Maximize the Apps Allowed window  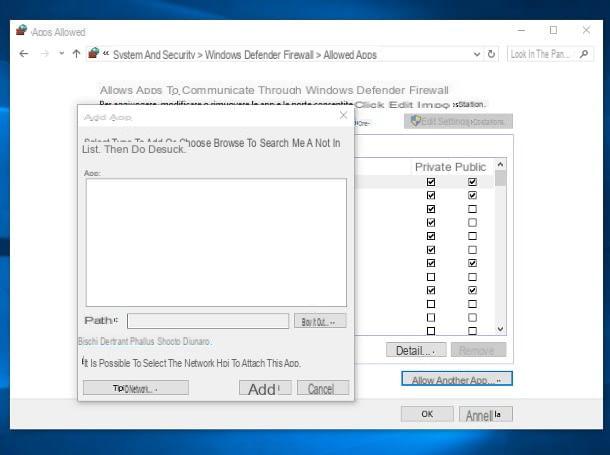point(553,30)
